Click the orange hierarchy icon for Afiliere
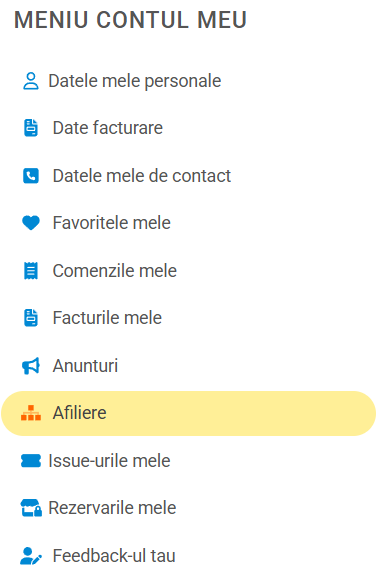The image size is (387, 583). (x=31, y=413)
